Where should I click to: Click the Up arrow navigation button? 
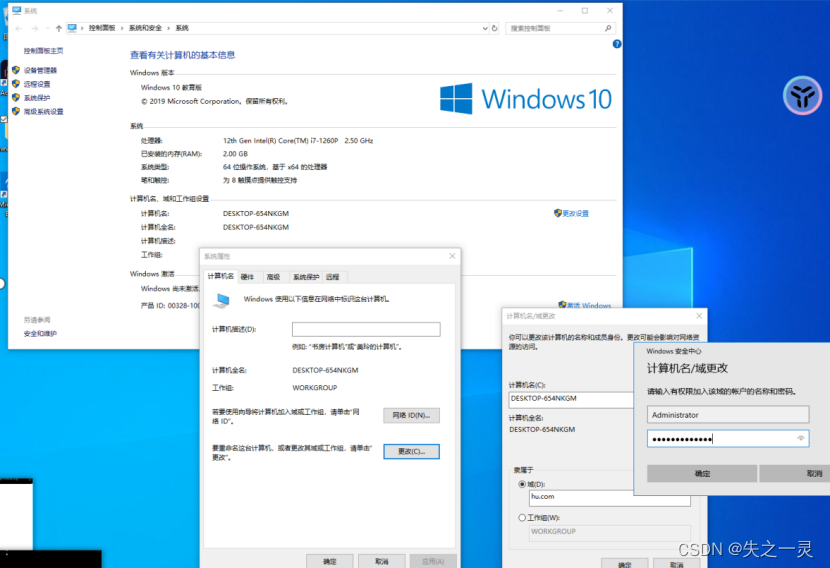click(x=59, y=28)
